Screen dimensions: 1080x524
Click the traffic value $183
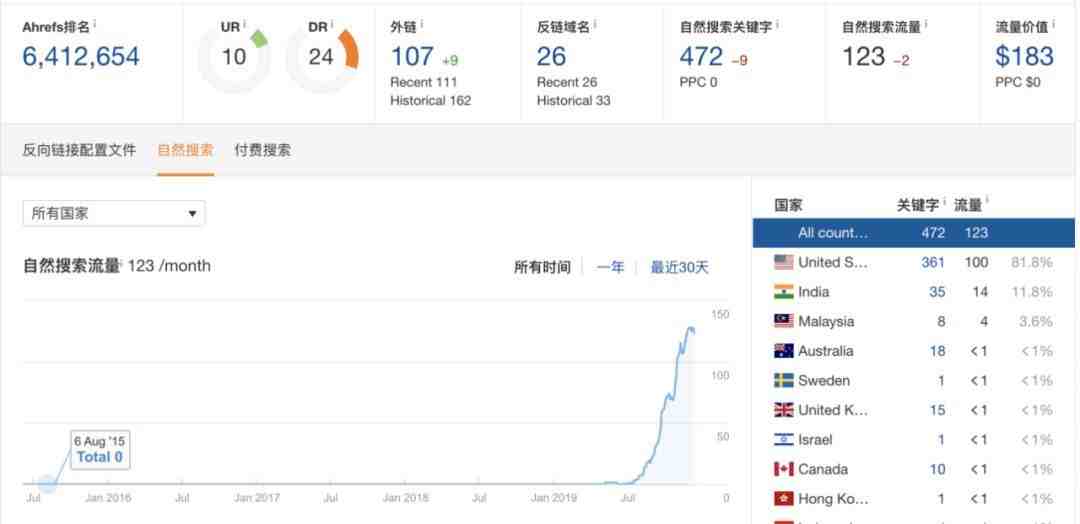(1024, 56)
